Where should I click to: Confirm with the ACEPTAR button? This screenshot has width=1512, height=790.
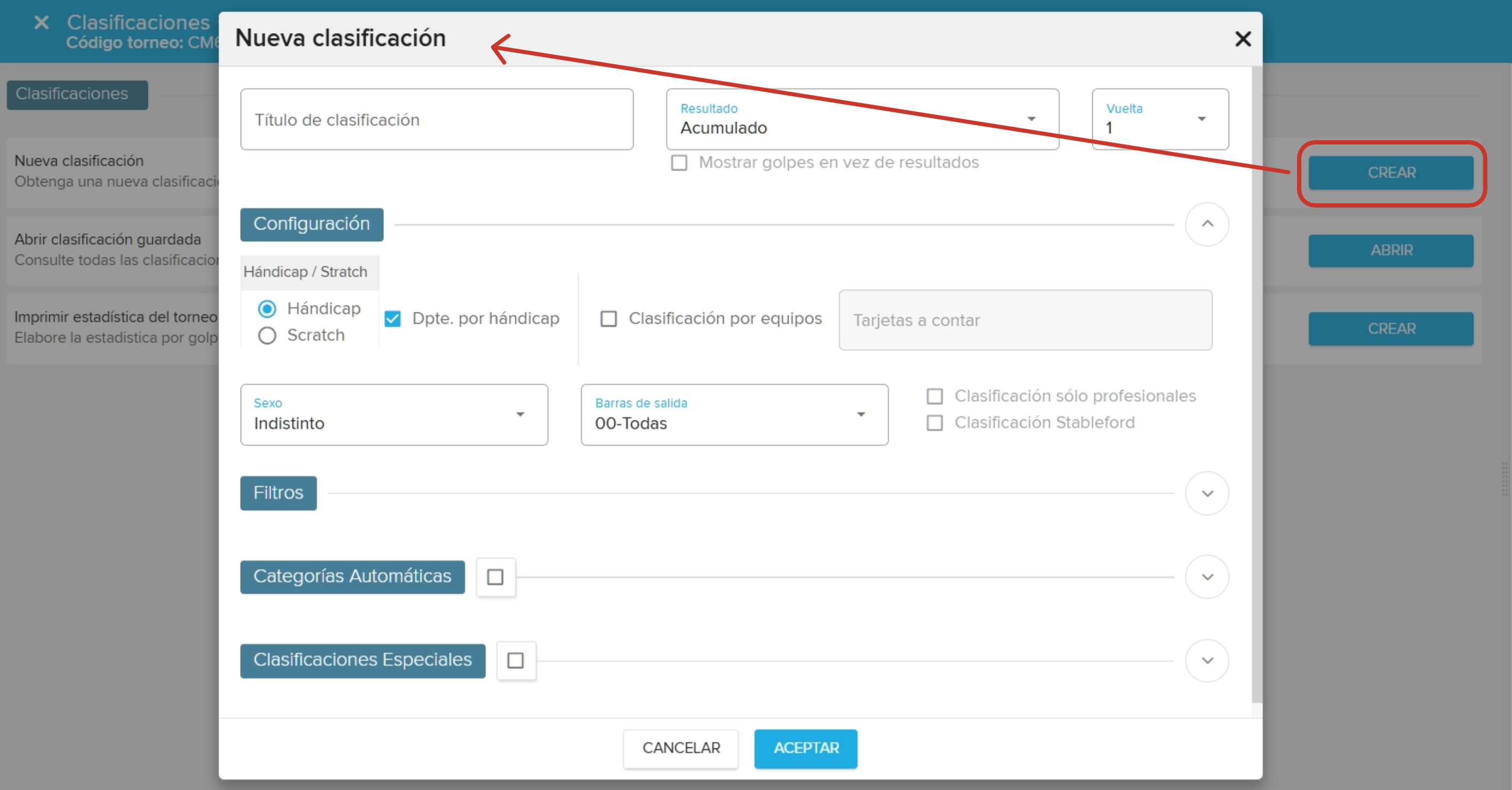tap(805, 748)
